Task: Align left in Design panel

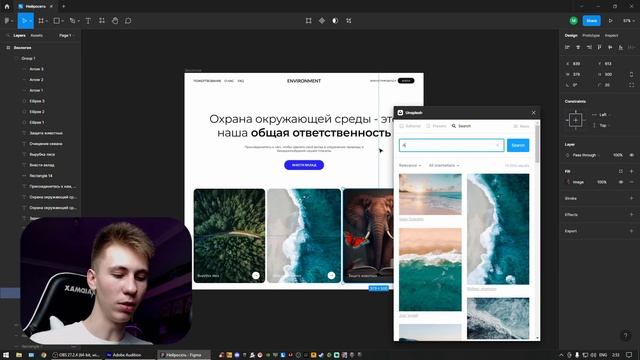Action: pos(567,48)
